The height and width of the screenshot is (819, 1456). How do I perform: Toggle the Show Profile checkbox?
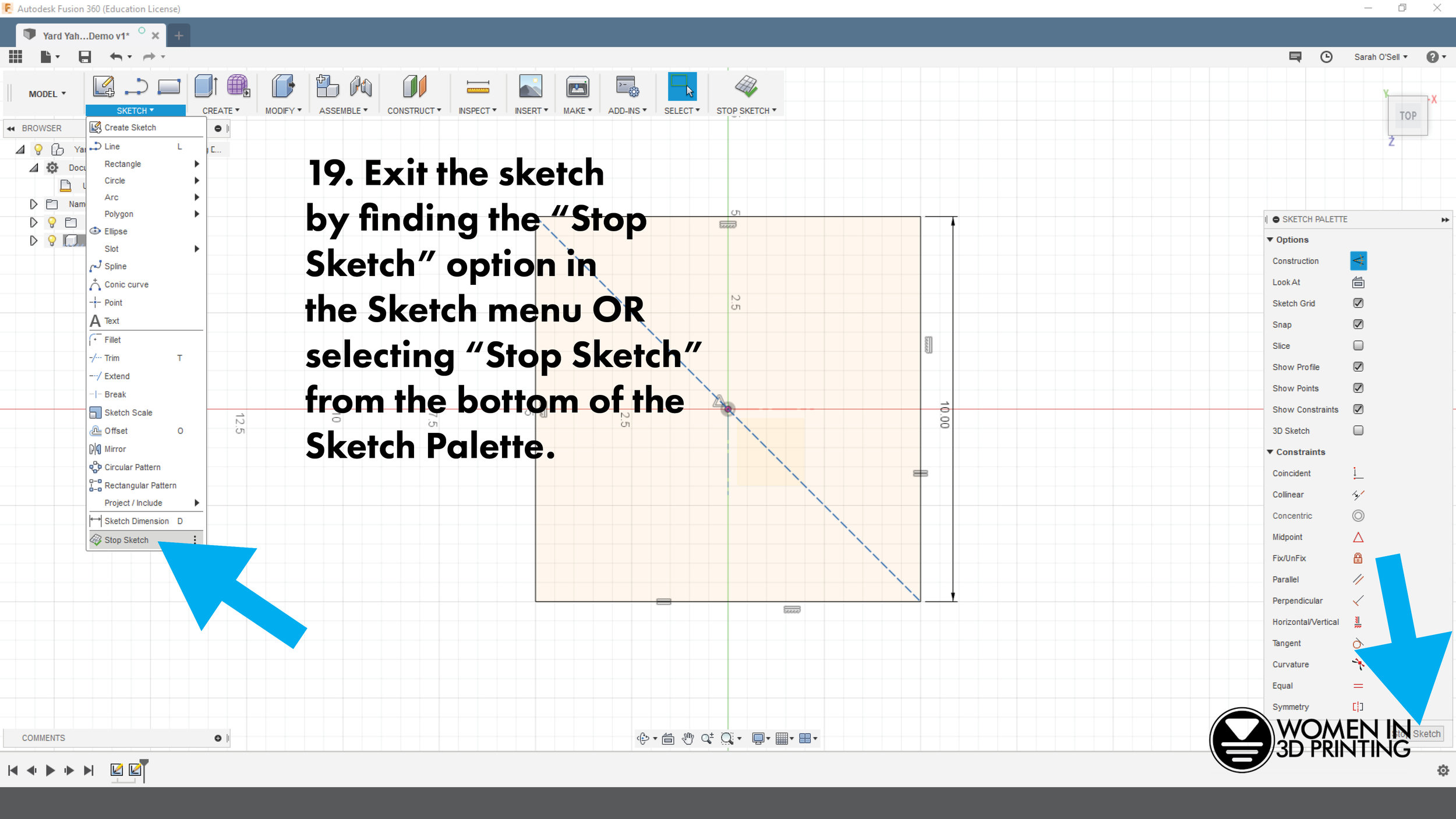point(1357,366)
